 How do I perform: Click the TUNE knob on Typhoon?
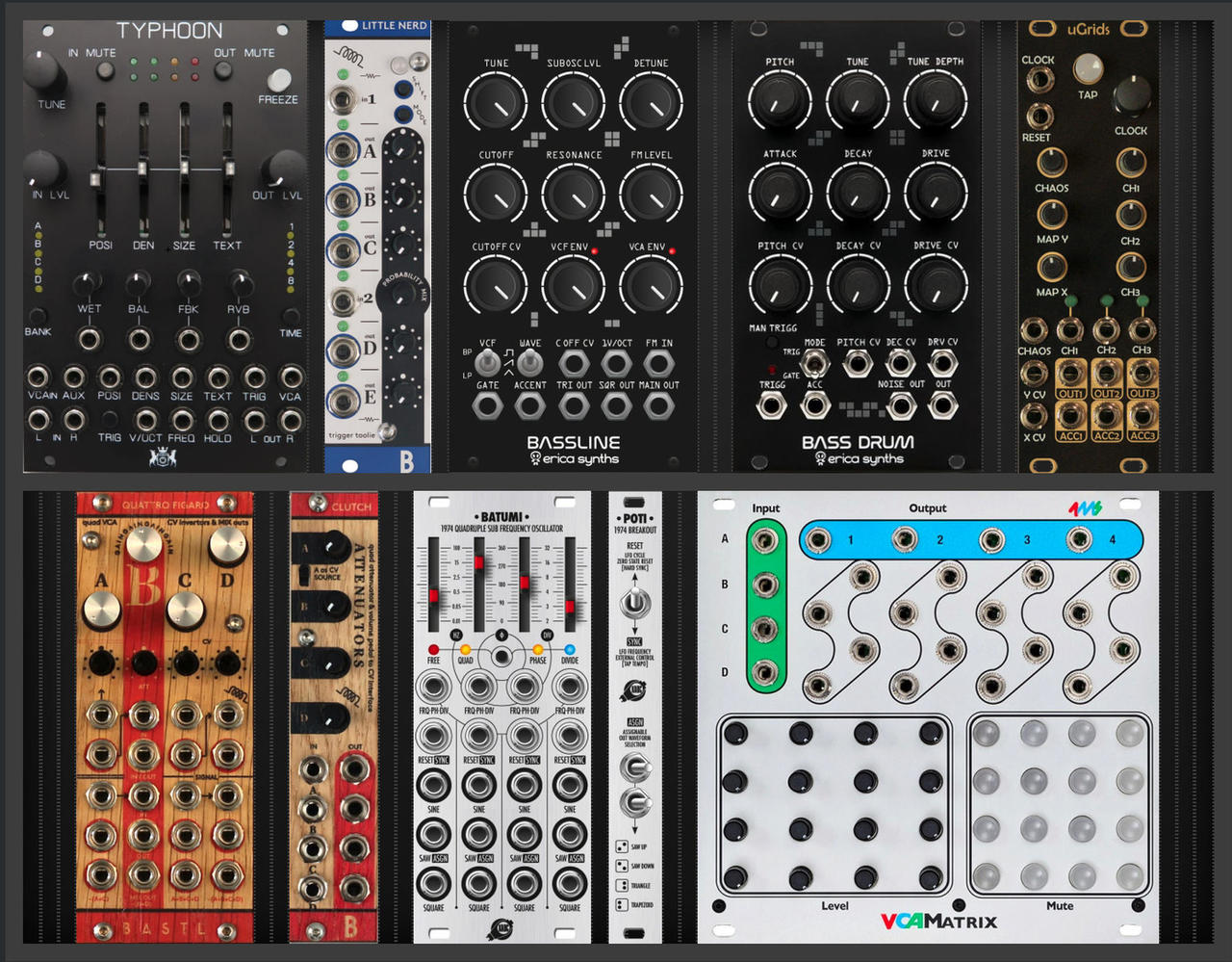click(40, 70)
